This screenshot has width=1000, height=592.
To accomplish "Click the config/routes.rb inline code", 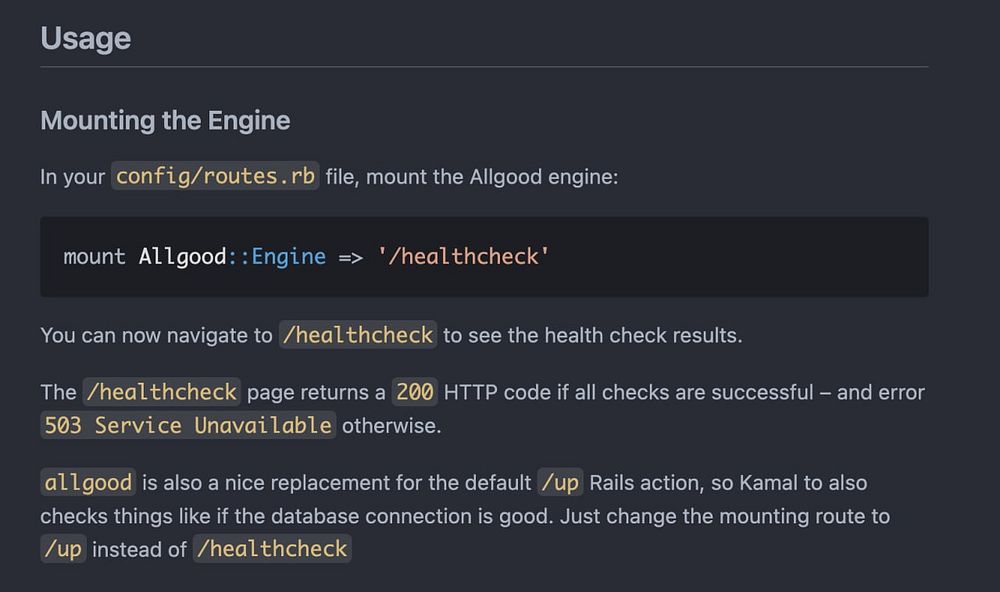I will click(x=215, y=177).
